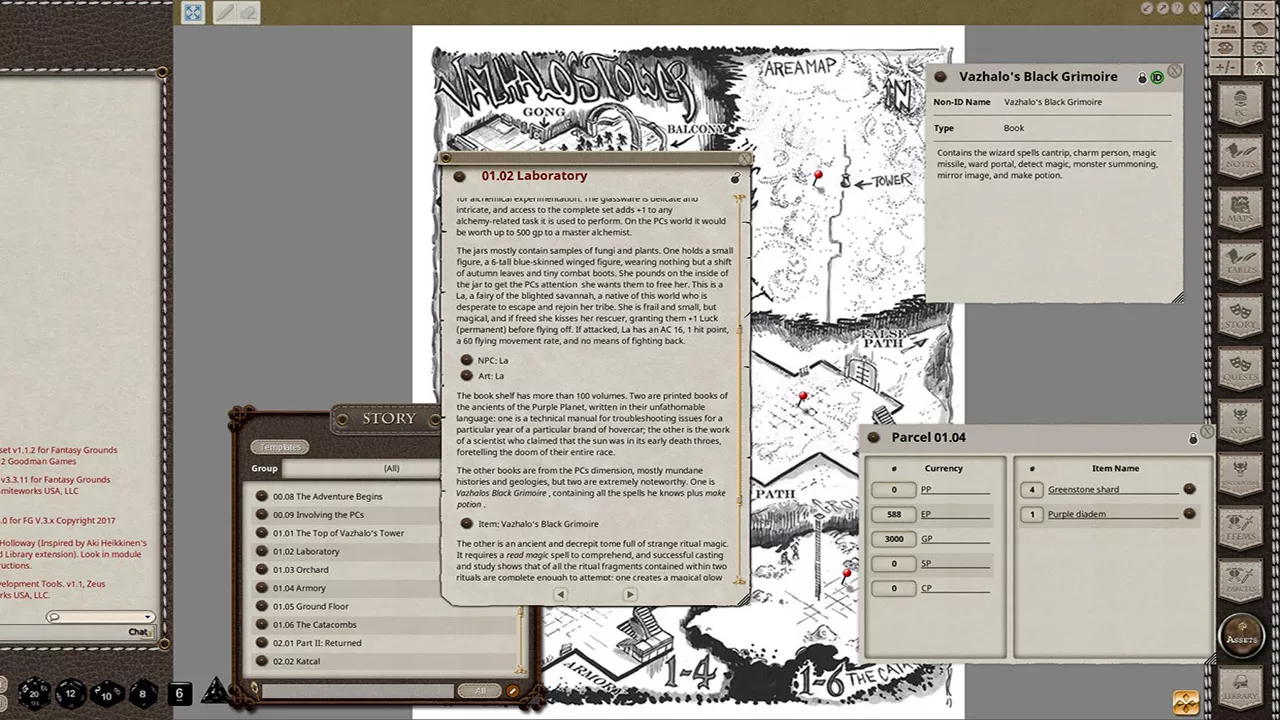The width and height of the screenshot is (1280, 720).
Task: Open the Library sidebar button
Action: click(1241, 690)
